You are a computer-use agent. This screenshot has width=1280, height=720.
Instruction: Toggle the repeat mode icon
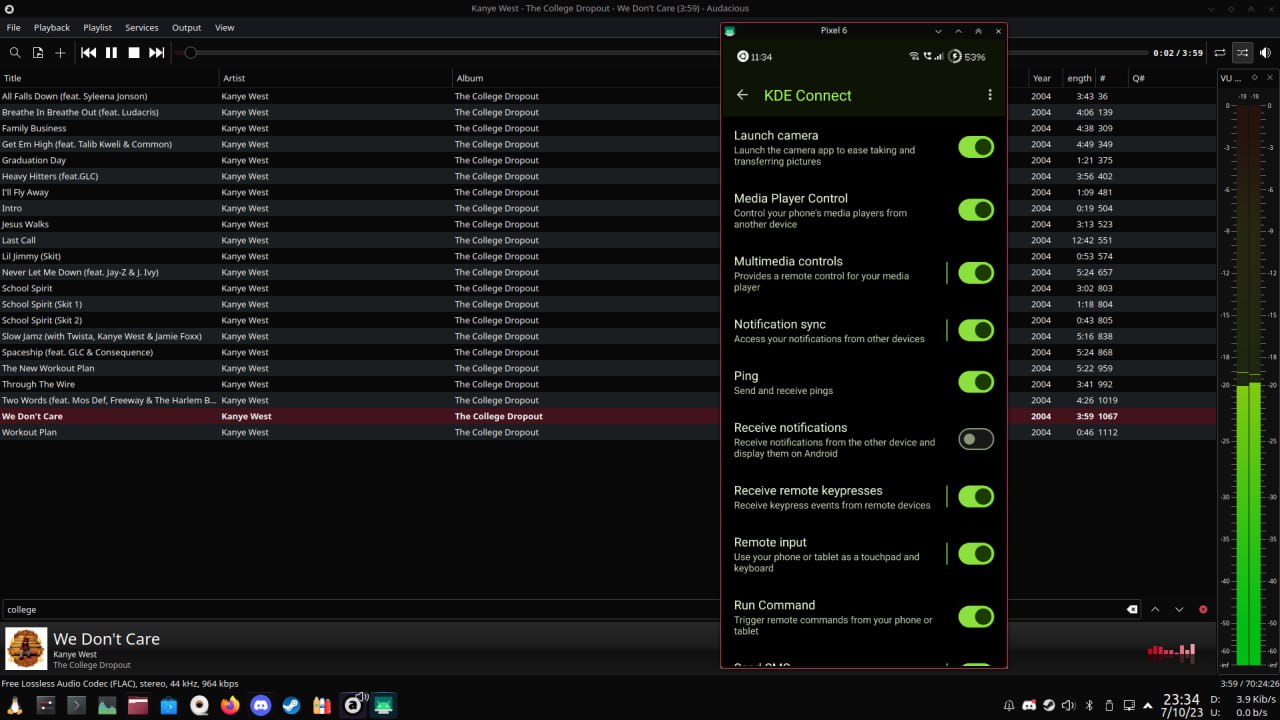pyautogui.click(x=1220, y=53)
